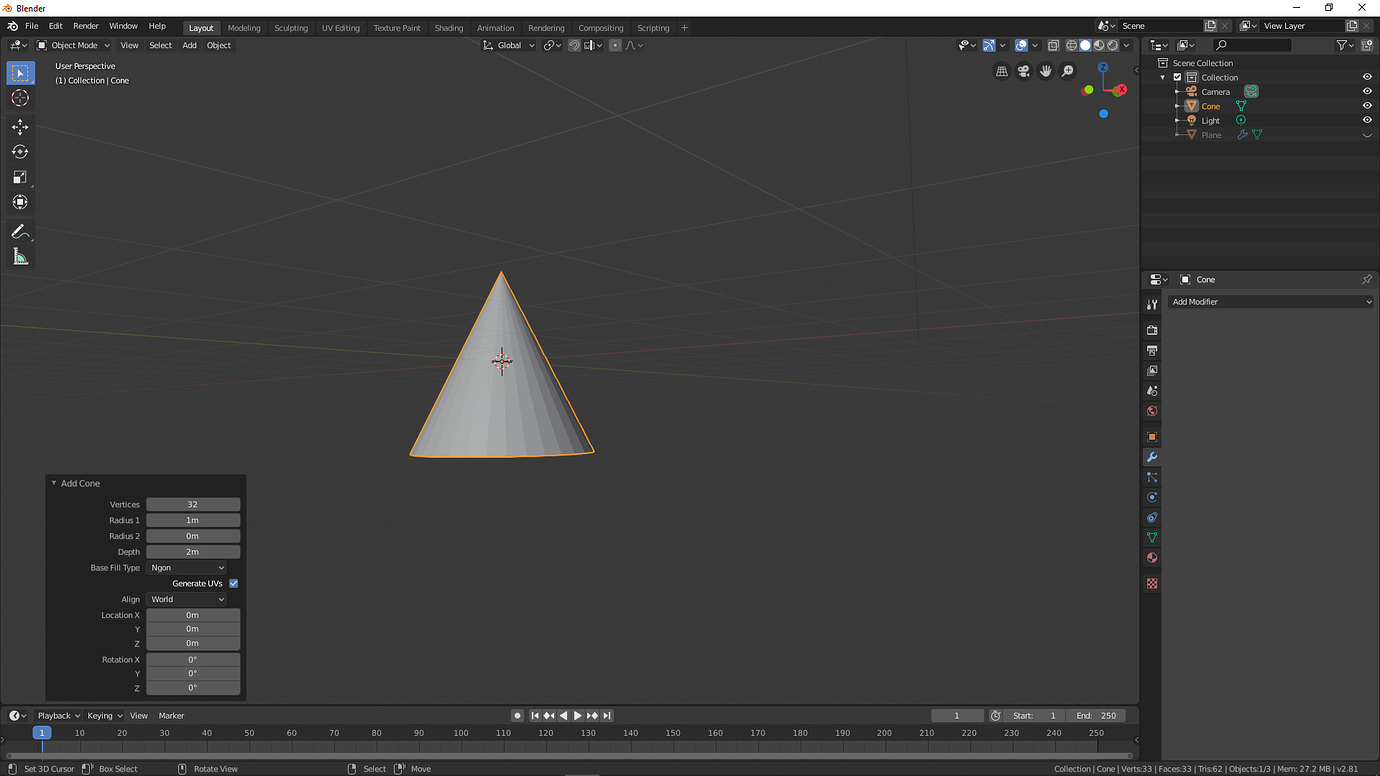1380x776 pixels.
Task: Open the Modifier Properties tab (wrench icon)
Action: click(1151, 457)
